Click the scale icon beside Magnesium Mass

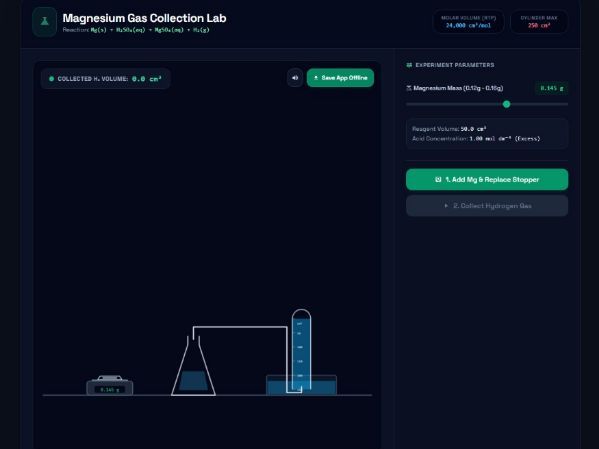coord(409,88)
